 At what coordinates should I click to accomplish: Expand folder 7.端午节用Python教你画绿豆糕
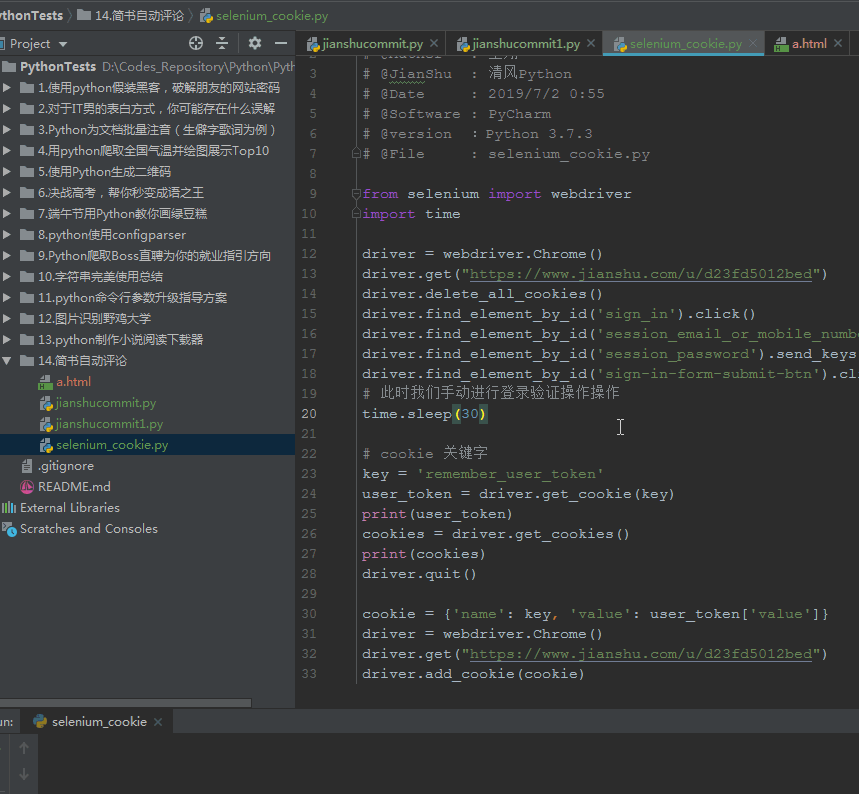(x=7, y=214)
